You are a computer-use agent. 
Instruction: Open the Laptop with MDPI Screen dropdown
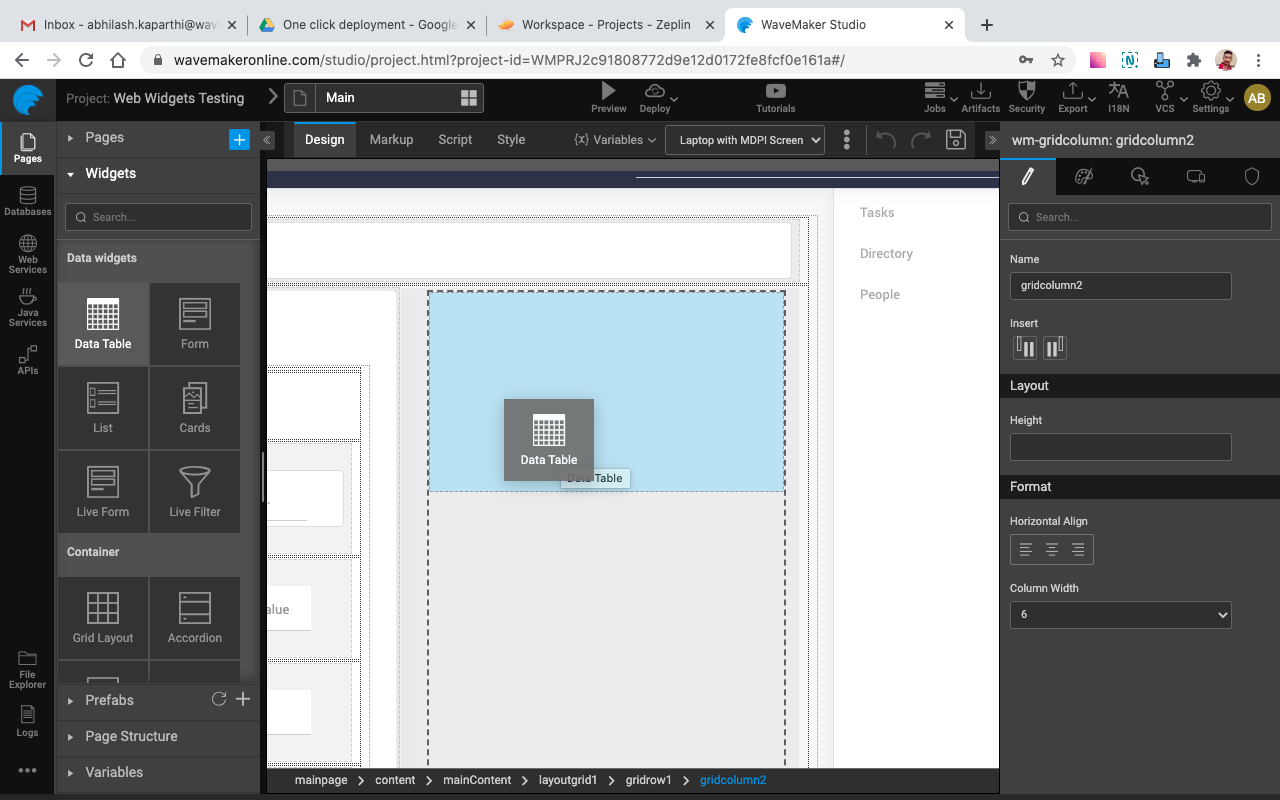[x=744, y=140]
